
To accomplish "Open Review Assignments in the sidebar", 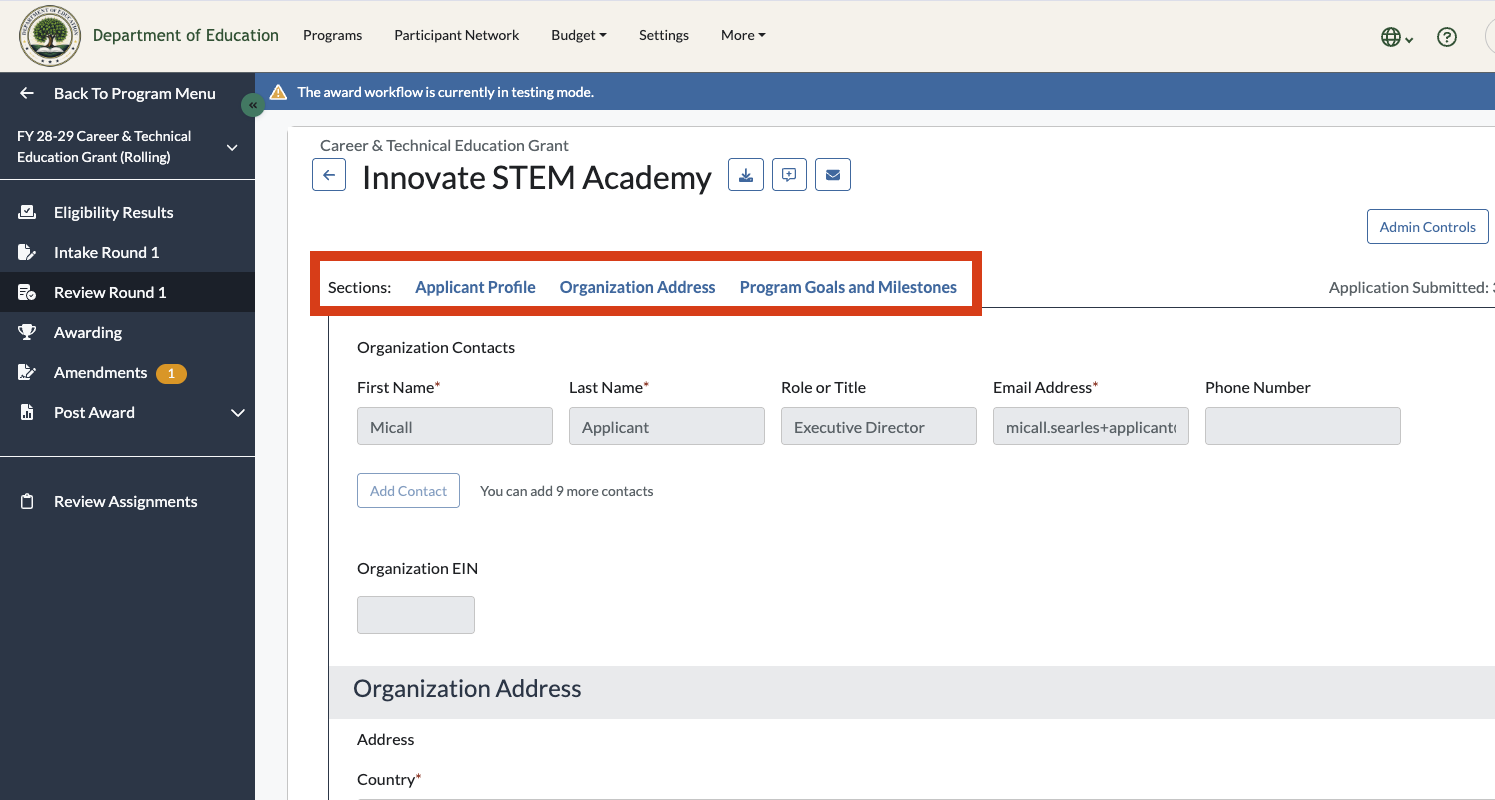I will (x=127, y=501).
